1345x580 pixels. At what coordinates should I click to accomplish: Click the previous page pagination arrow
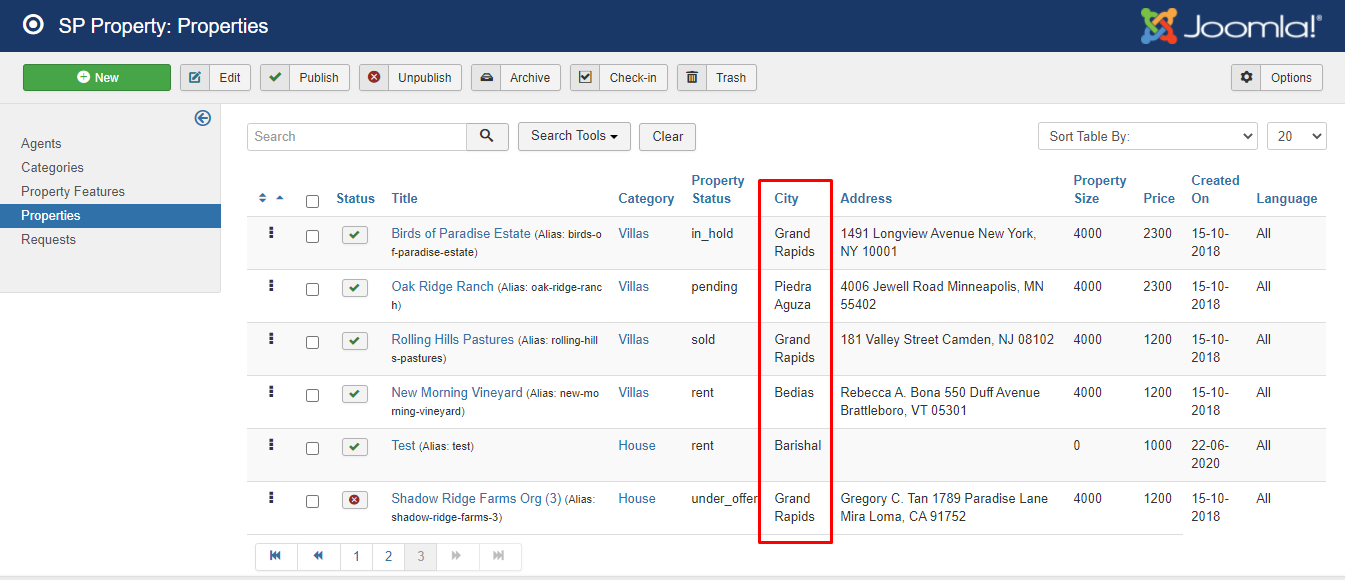(318, 556)
